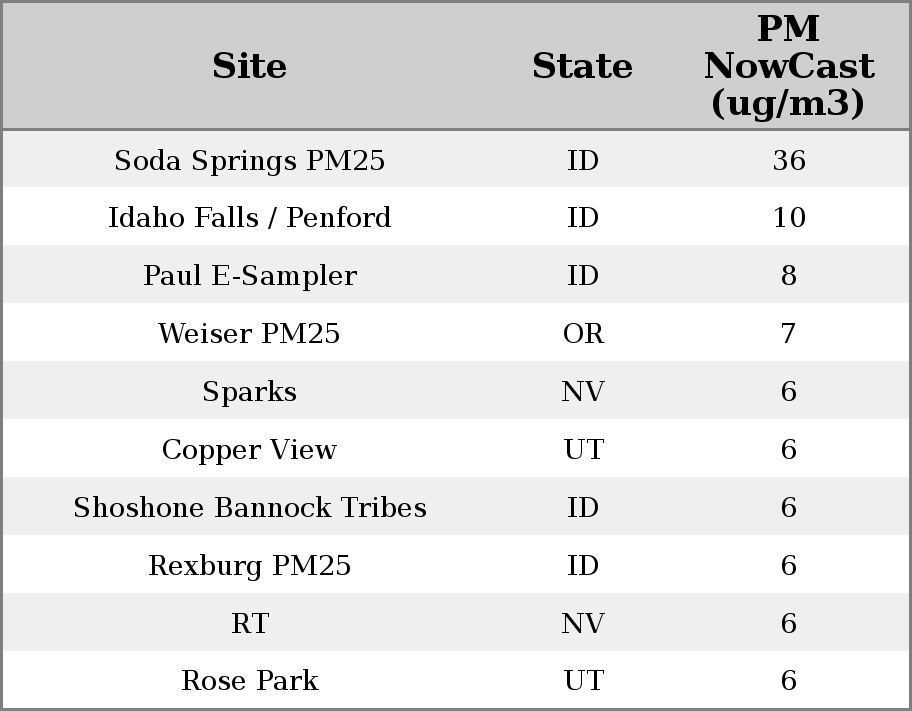Image resolution: width=912 pixels, height=711 pixels.
Task: Click NowCast value 8 for Paul E-Sampler
Action: 788,276
